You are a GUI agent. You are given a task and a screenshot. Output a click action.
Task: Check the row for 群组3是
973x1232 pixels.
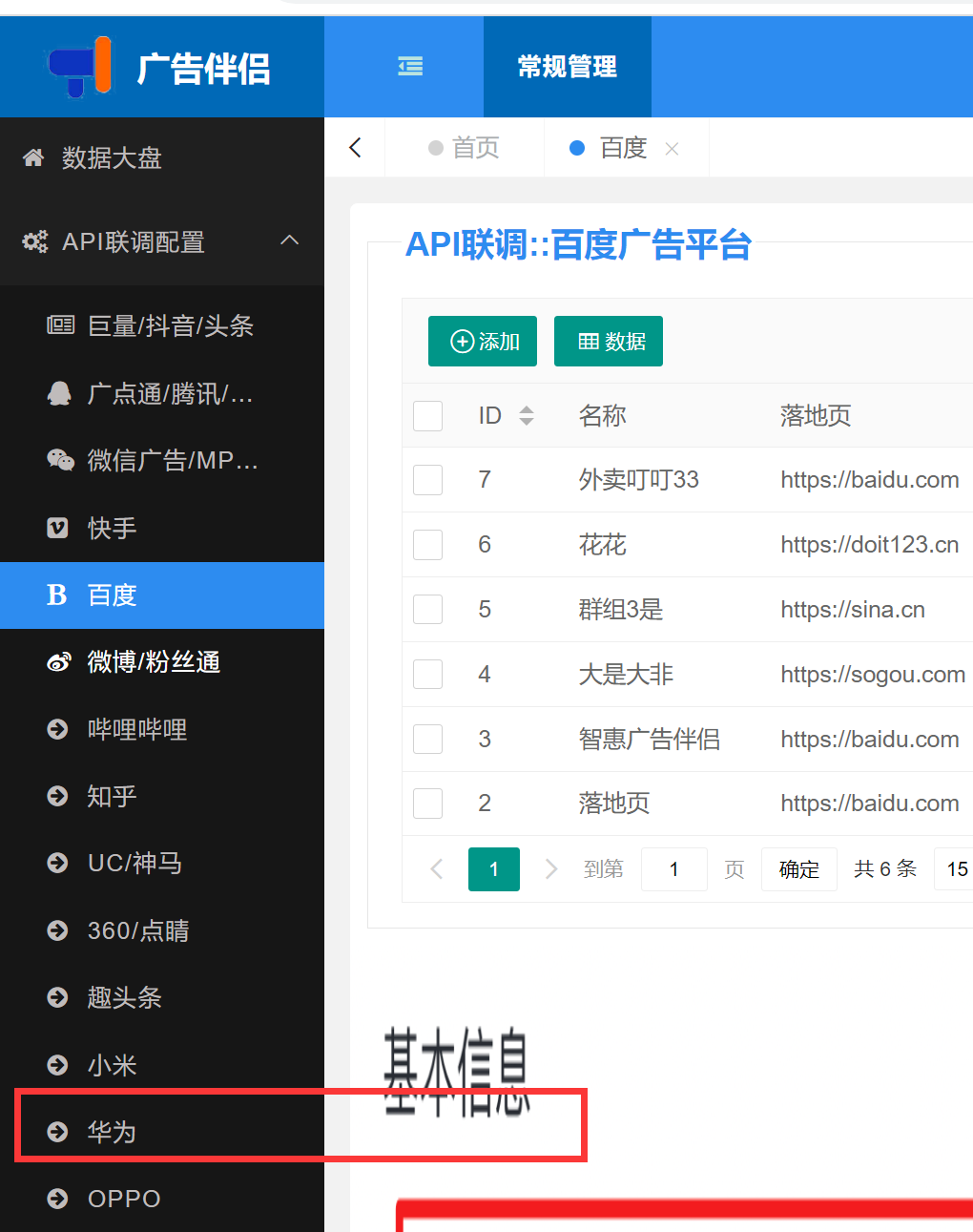[428, 609]
